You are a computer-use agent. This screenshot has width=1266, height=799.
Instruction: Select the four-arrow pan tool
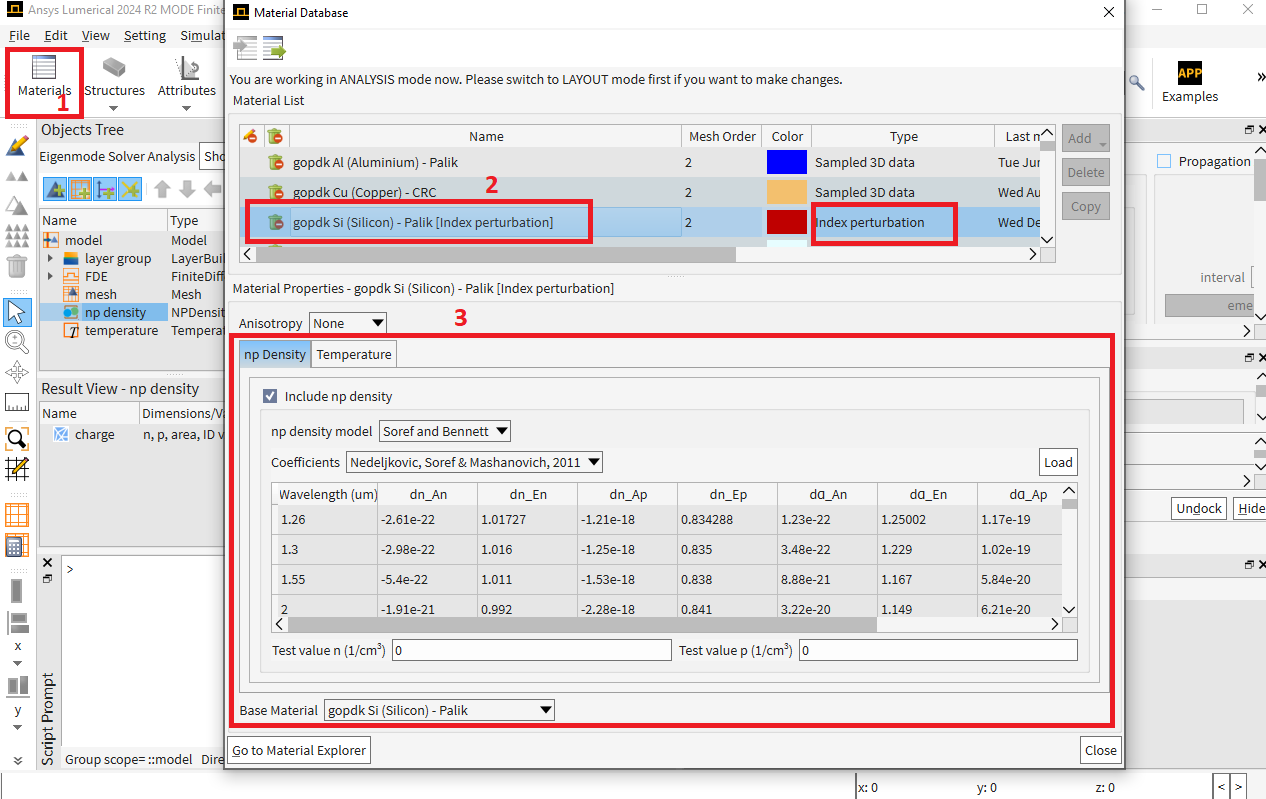point(17,373)
